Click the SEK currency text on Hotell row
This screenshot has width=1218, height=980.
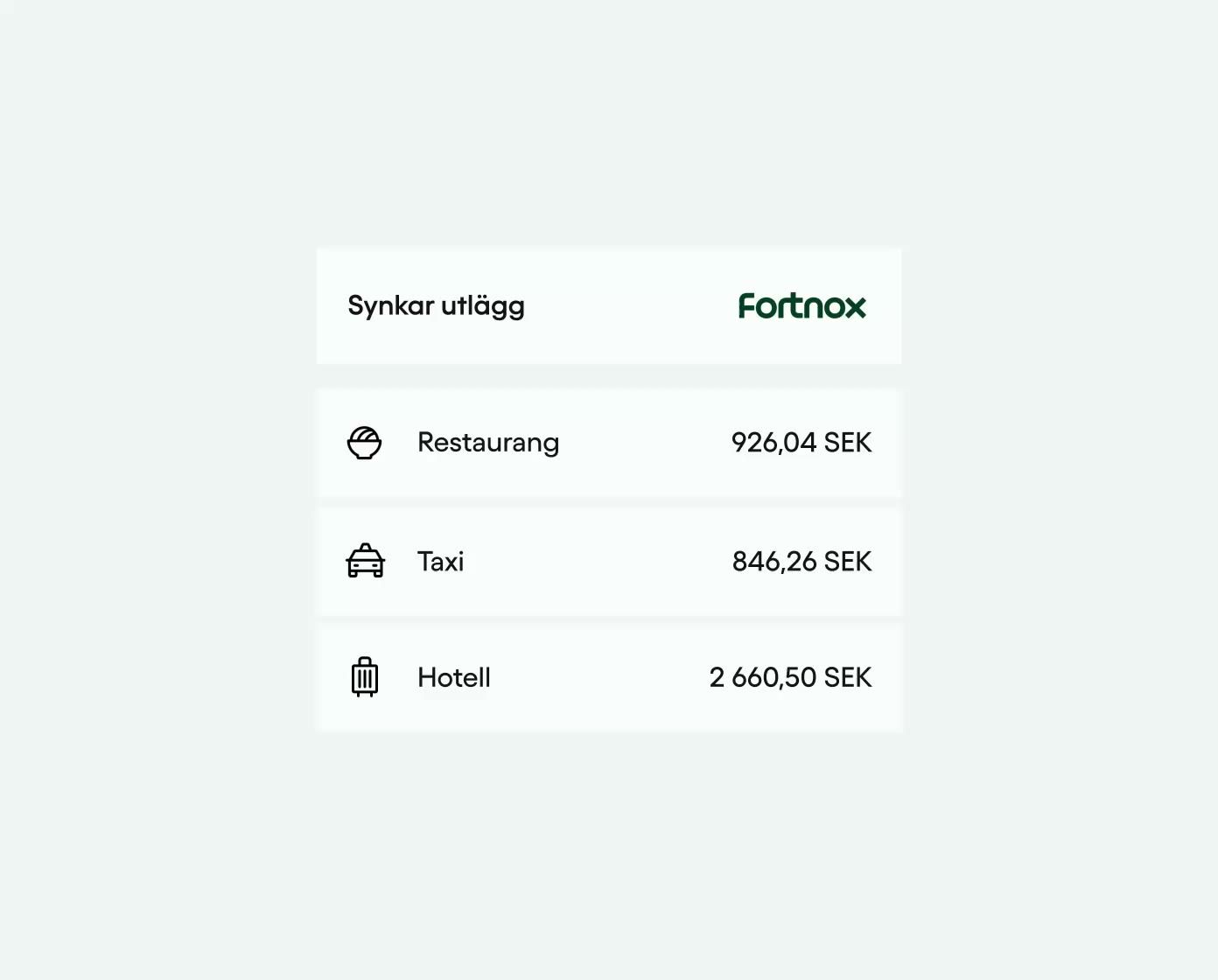pyautogui.click(x=847, y=677)
